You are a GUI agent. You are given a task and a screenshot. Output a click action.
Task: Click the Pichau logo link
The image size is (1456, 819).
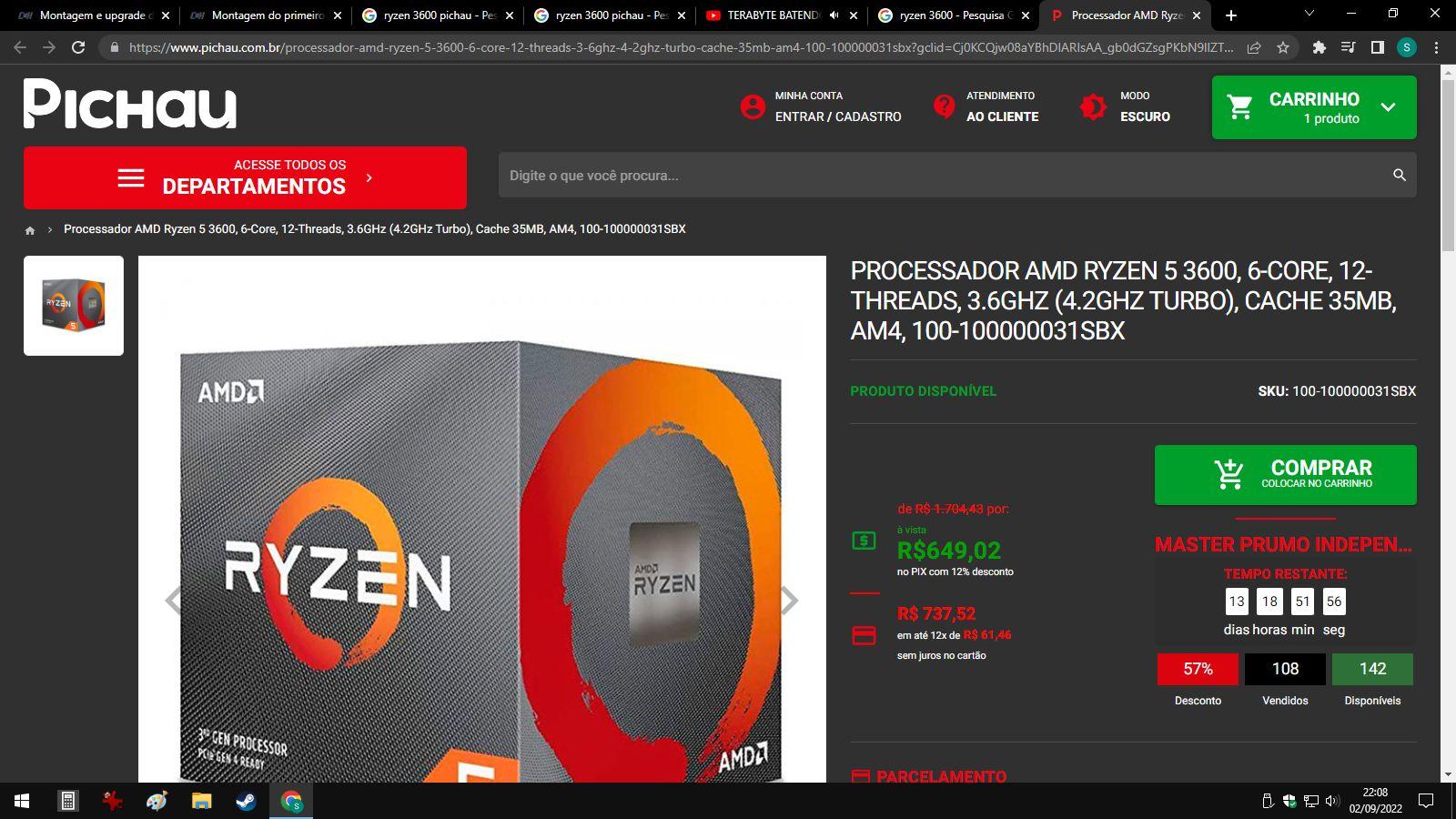point(130,103)
